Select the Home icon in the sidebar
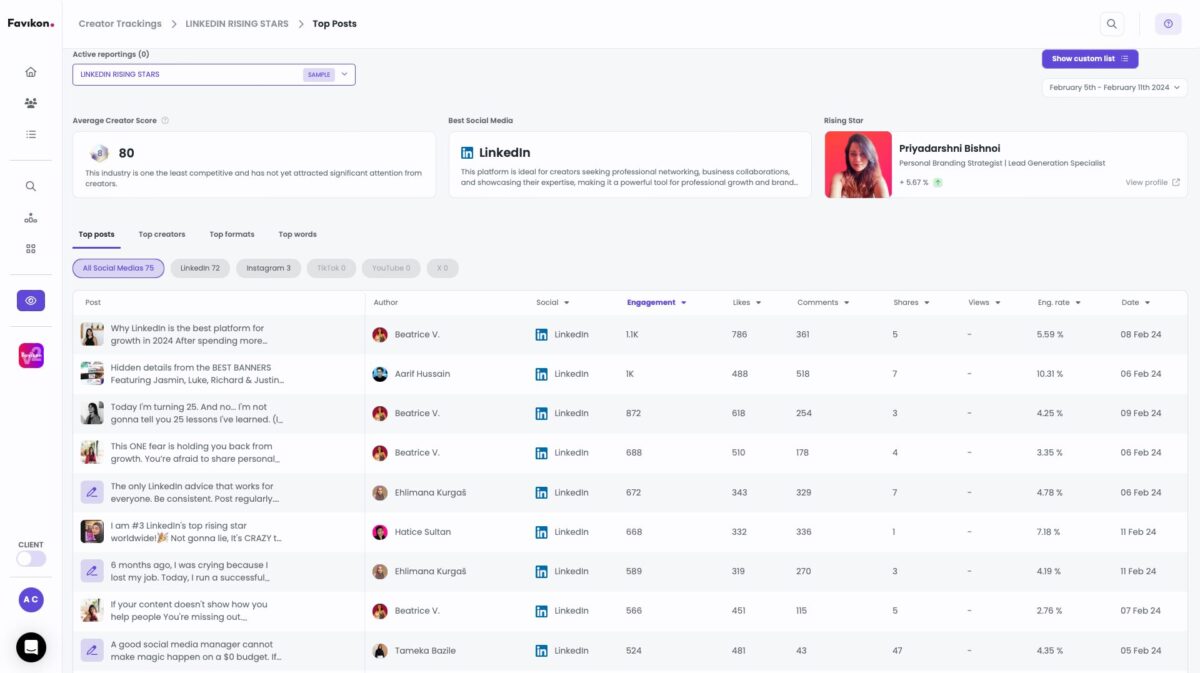 pos(30,73)
